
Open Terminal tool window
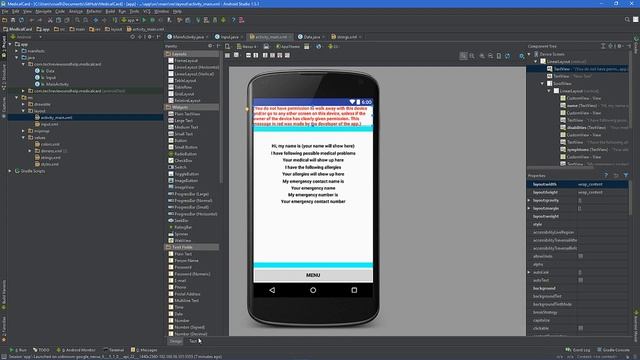pos(114,350)
